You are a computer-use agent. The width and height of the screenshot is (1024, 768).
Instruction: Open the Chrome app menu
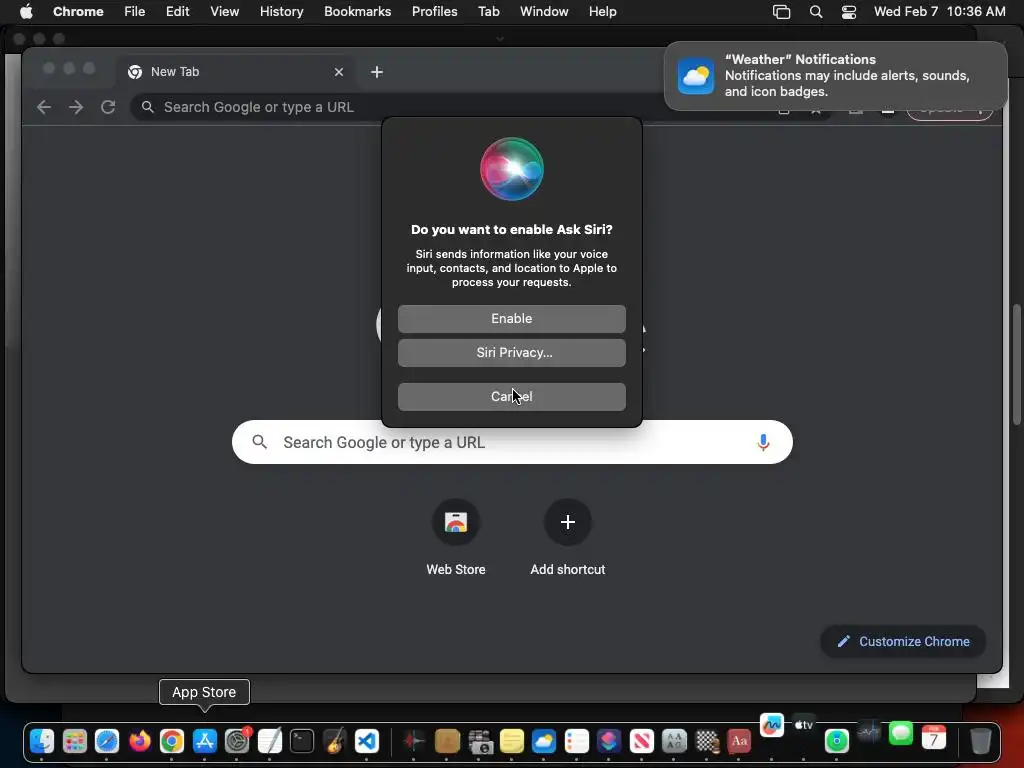[x=78, y=11]
